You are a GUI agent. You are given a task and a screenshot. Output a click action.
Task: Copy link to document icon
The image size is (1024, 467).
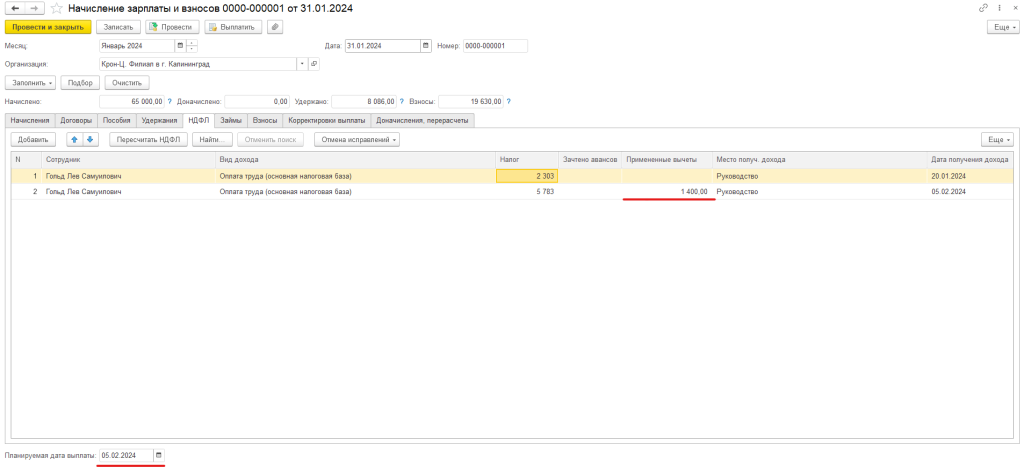coord(983,8)
